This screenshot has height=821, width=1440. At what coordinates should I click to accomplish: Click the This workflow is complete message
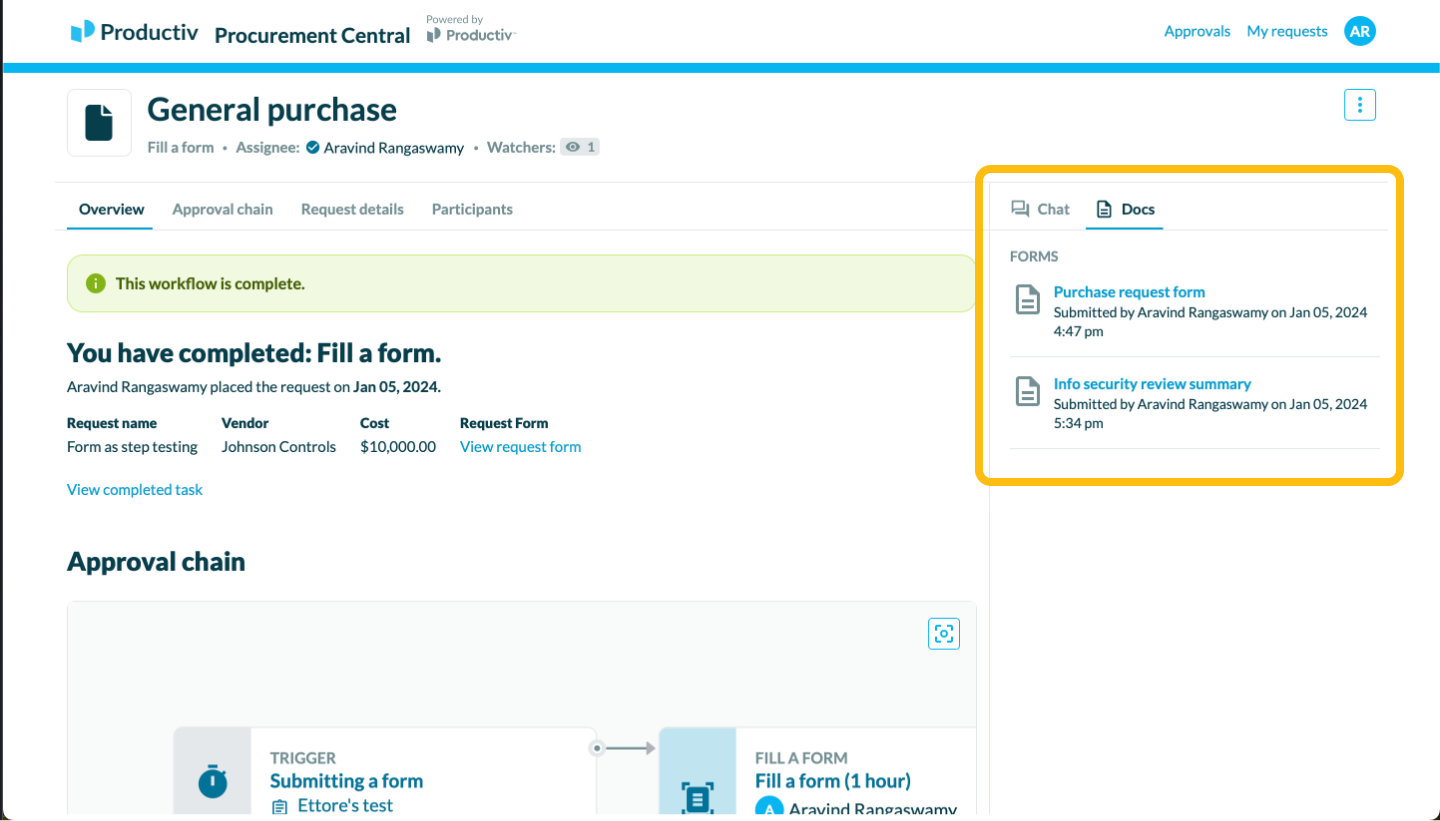(x=210, y=284)
